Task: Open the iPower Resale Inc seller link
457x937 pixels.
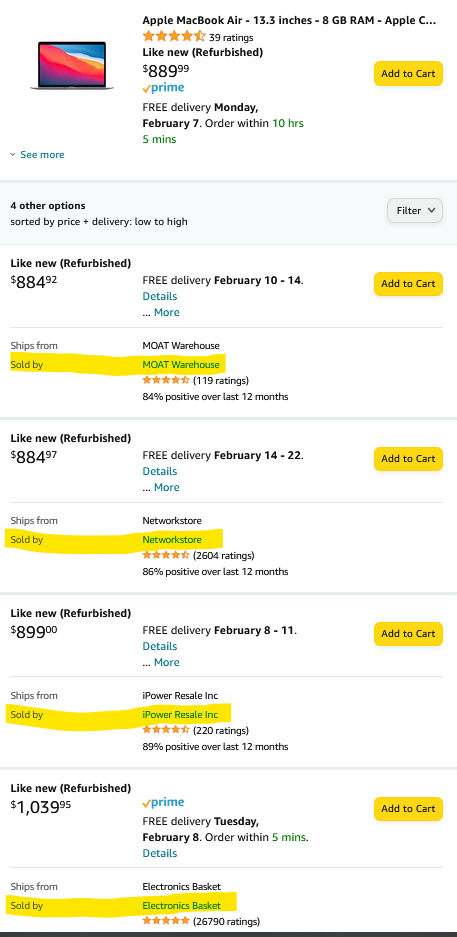Action: coord(180,715)
